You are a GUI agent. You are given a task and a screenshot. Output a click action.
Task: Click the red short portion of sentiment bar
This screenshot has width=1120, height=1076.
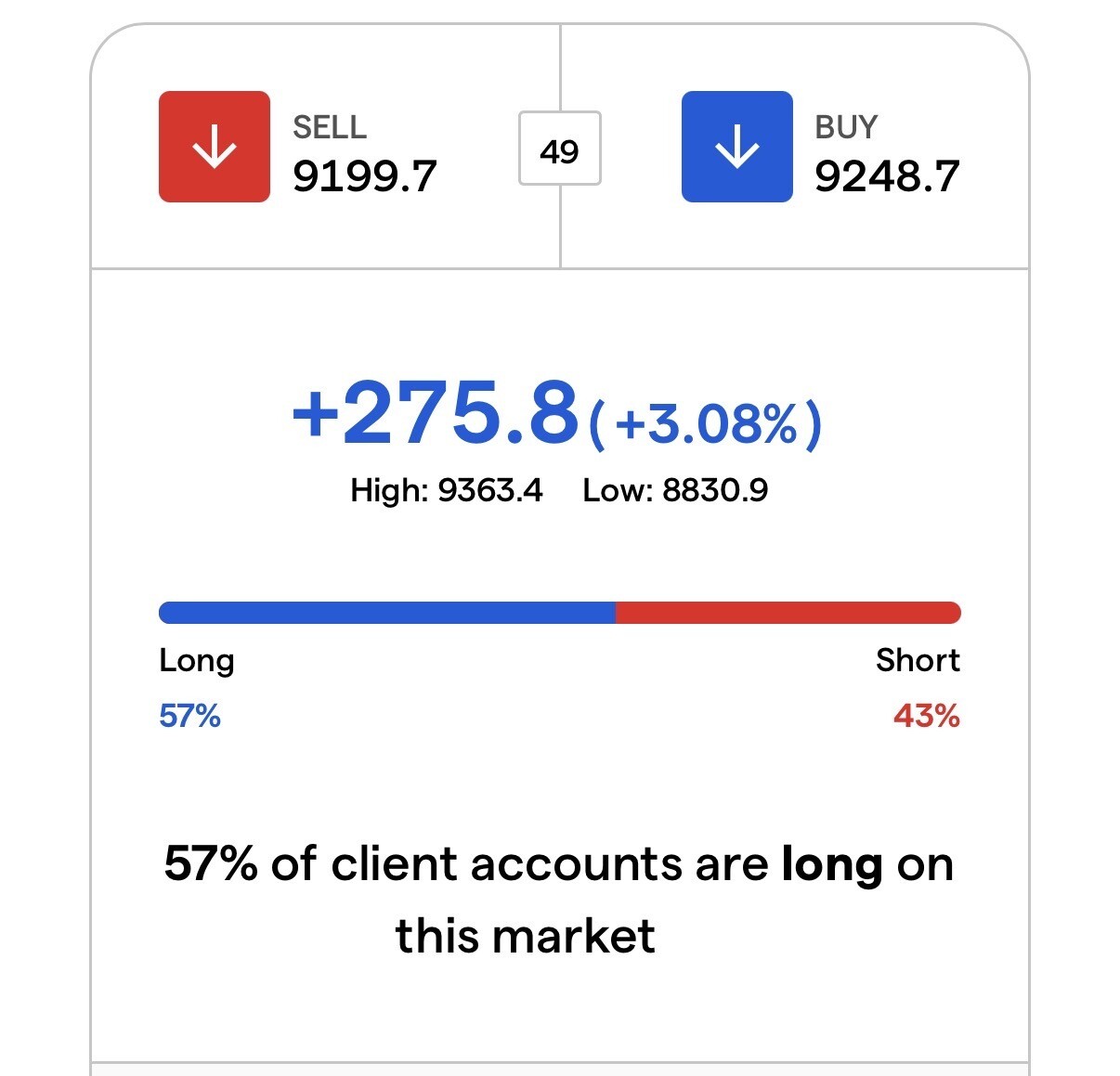(x=788, y=613)
